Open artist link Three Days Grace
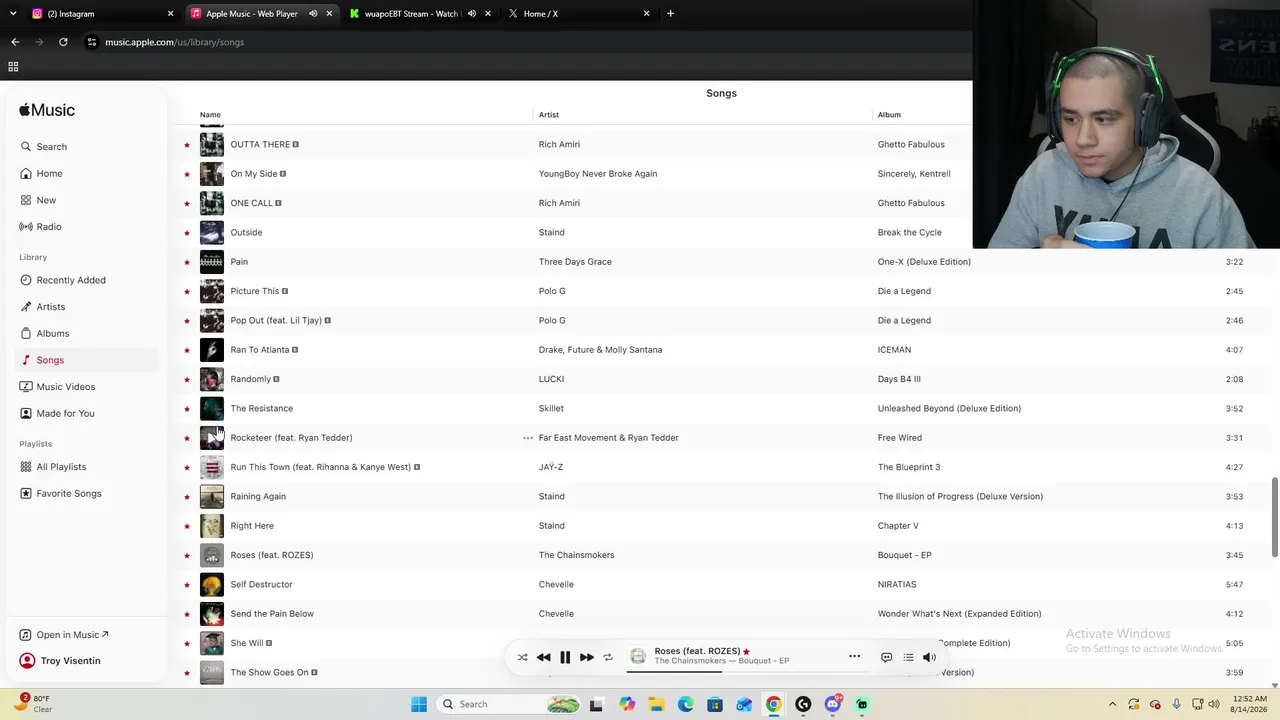The height and width of the screenshot is (720, 1280). pos(575,262)
